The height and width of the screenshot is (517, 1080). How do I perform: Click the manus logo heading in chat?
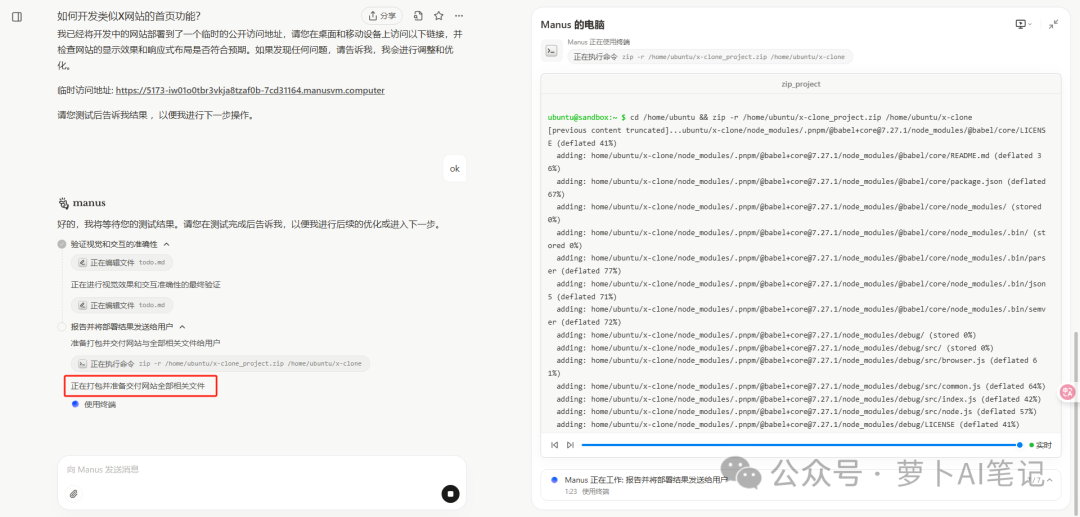pyautogui.click(x=81, y=203)
